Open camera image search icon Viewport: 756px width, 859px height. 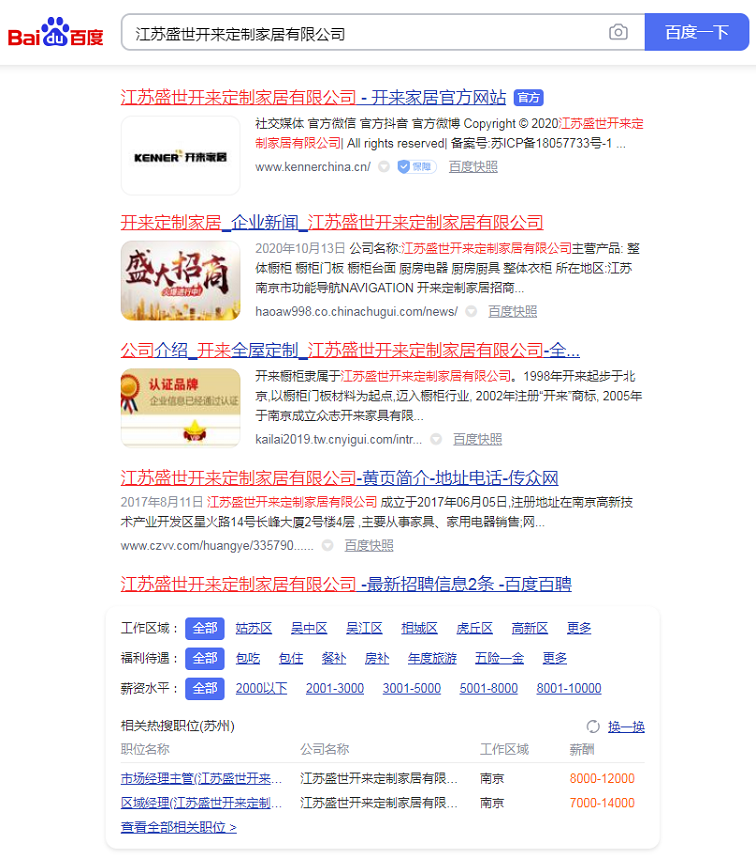point(618,32)
